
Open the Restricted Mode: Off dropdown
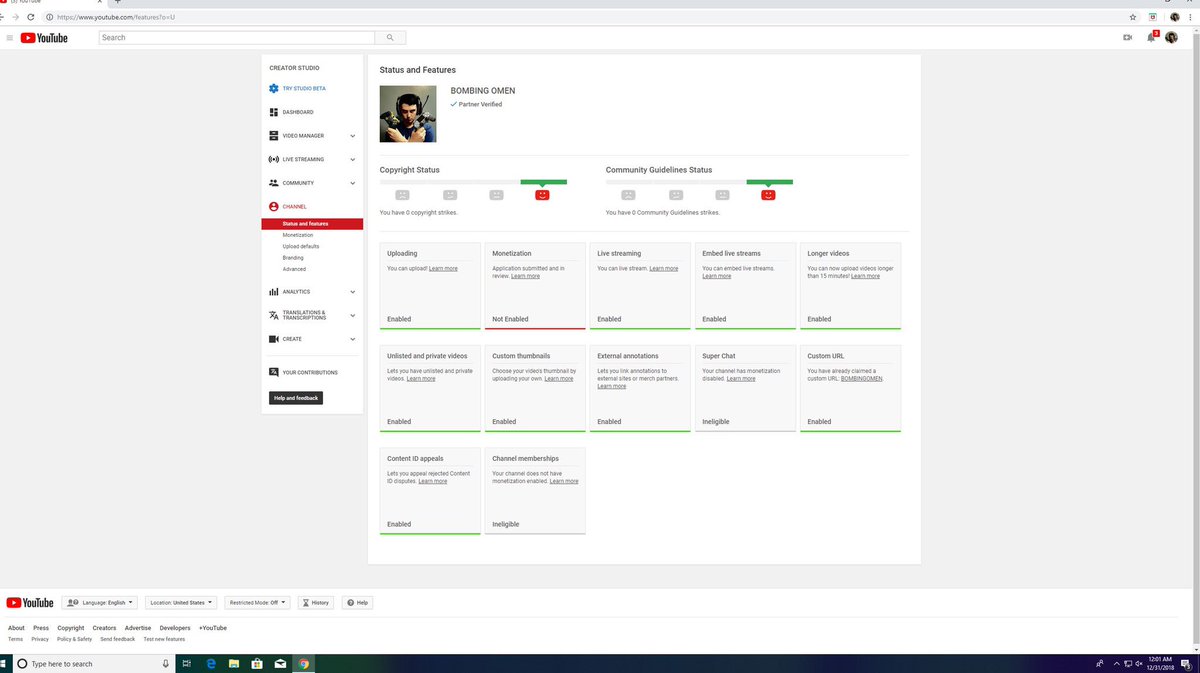(257, 603)
